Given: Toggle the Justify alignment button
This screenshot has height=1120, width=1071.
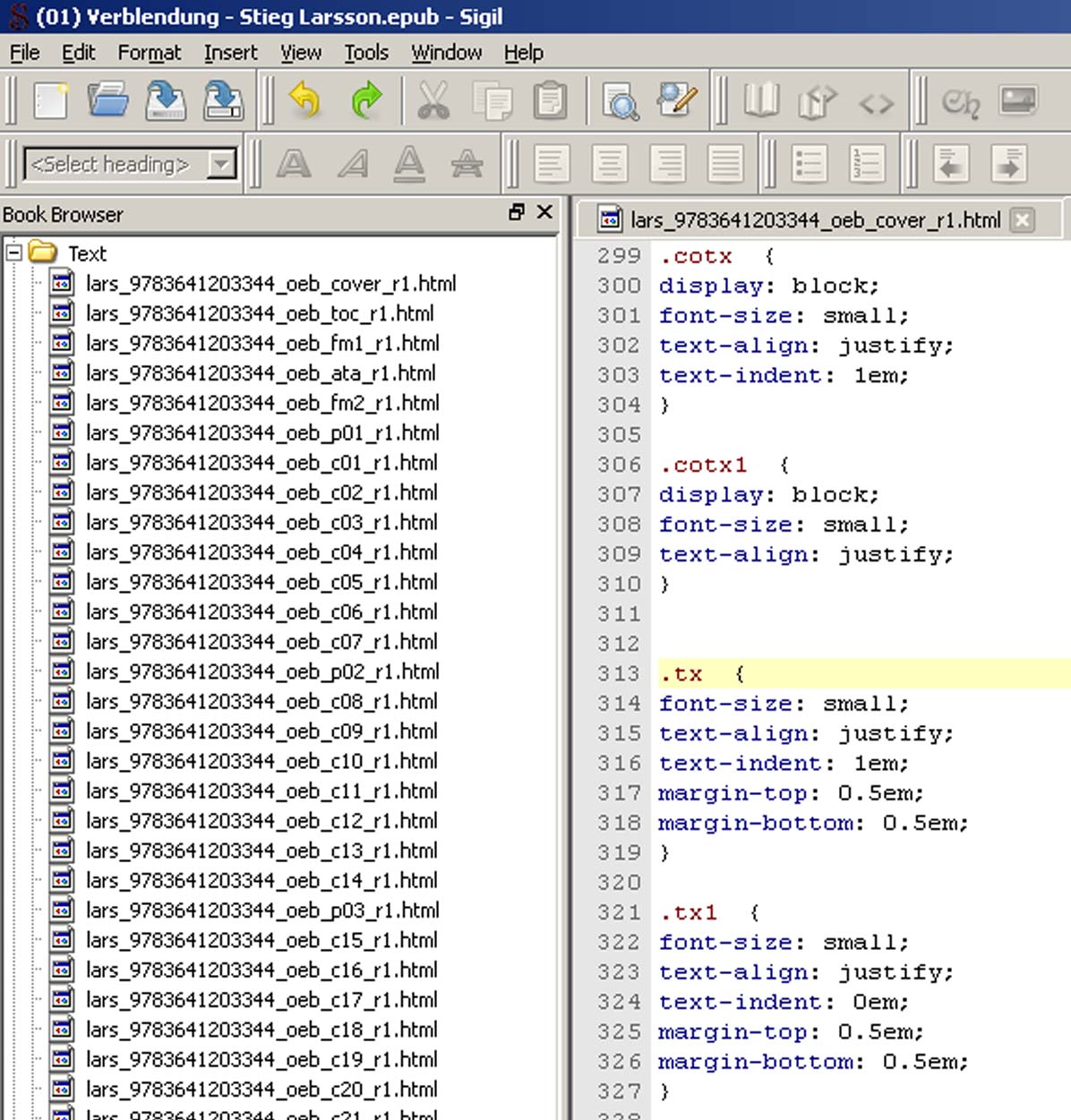Looking at the screenshot, I should click(725, 164).
